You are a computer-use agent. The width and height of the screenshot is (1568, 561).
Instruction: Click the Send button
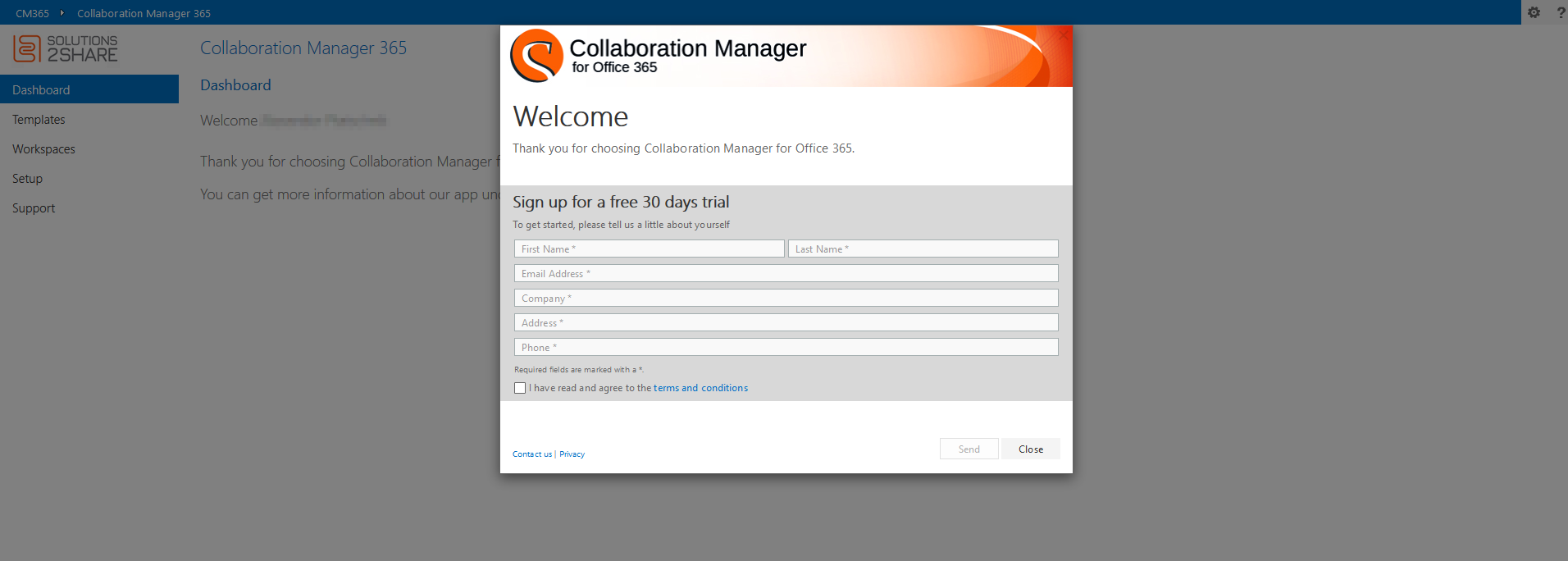click(969, 449)
